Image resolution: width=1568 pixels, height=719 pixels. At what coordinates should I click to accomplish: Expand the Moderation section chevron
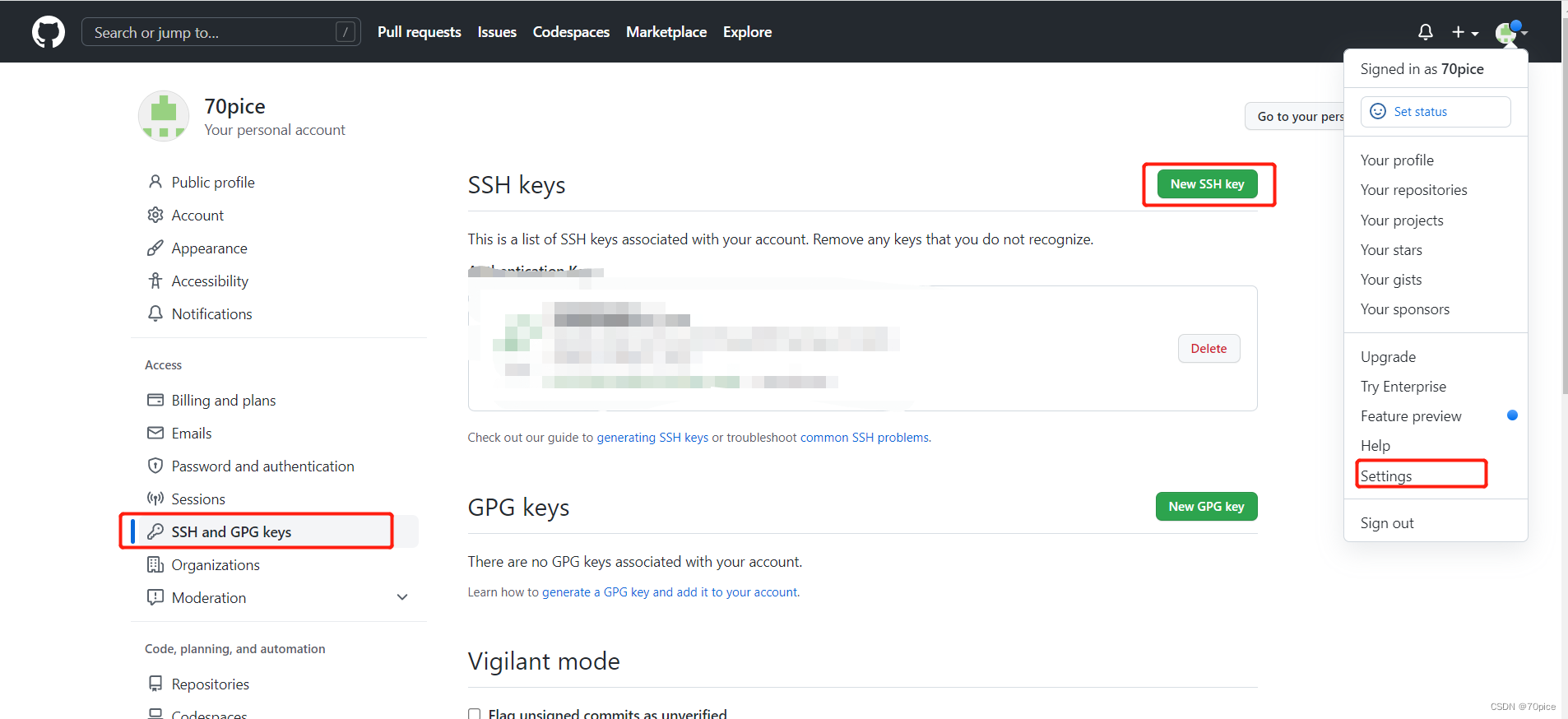(x=402, y=597)
